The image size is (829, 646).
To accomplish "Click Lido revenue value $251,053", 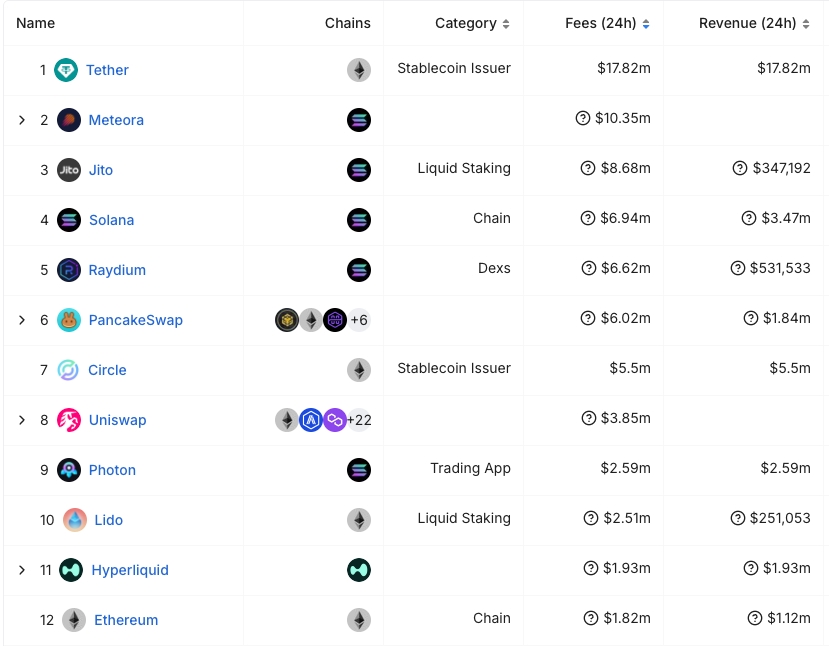I will [780, 518].
